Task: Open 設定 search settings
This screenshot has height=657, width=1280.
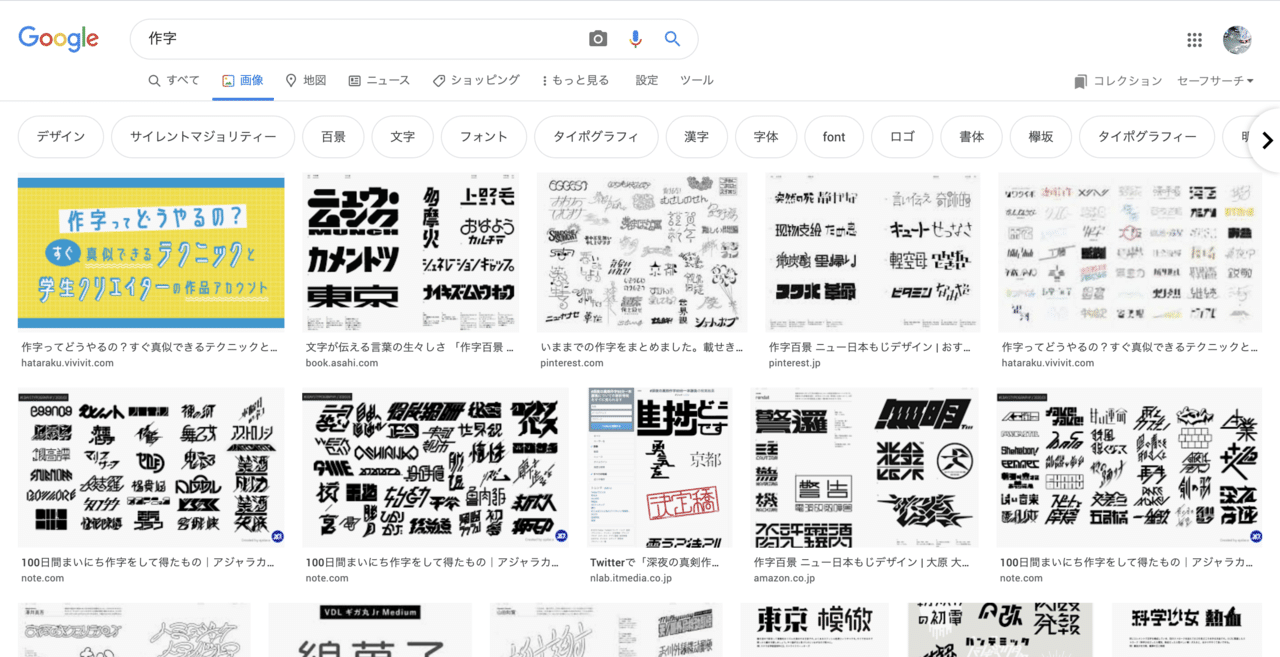Action: point(647,80)
